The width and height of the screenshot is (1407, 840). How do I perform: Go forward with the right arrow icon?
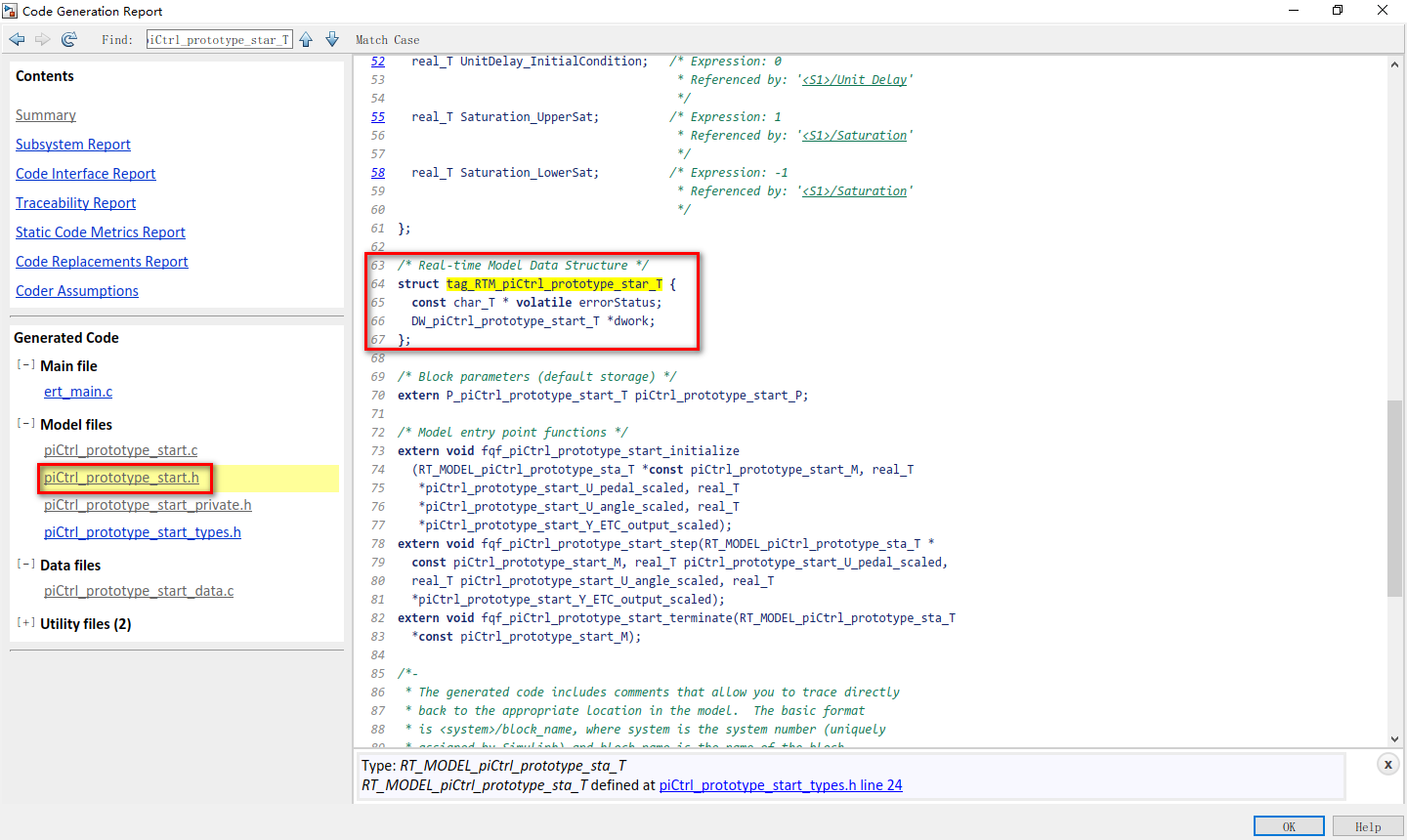point(43,39)
